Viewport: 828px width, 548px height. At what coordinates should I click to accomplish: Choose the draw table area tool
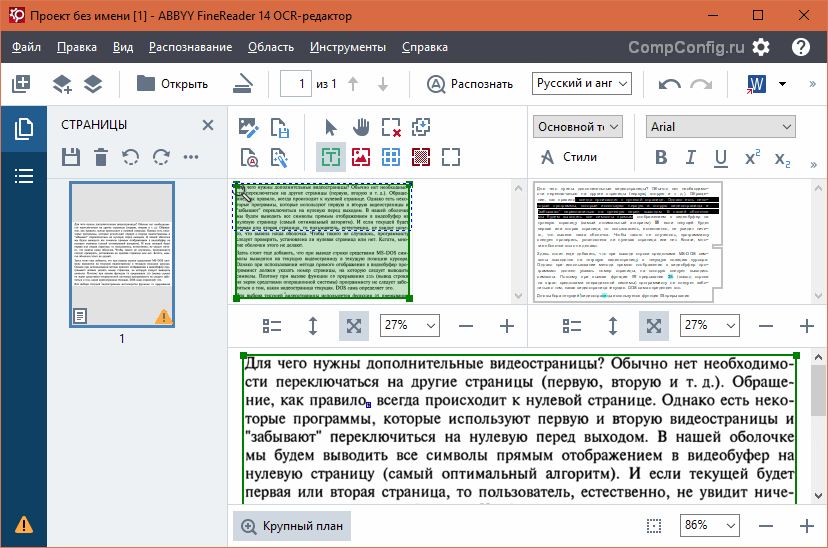click(391, 157)
